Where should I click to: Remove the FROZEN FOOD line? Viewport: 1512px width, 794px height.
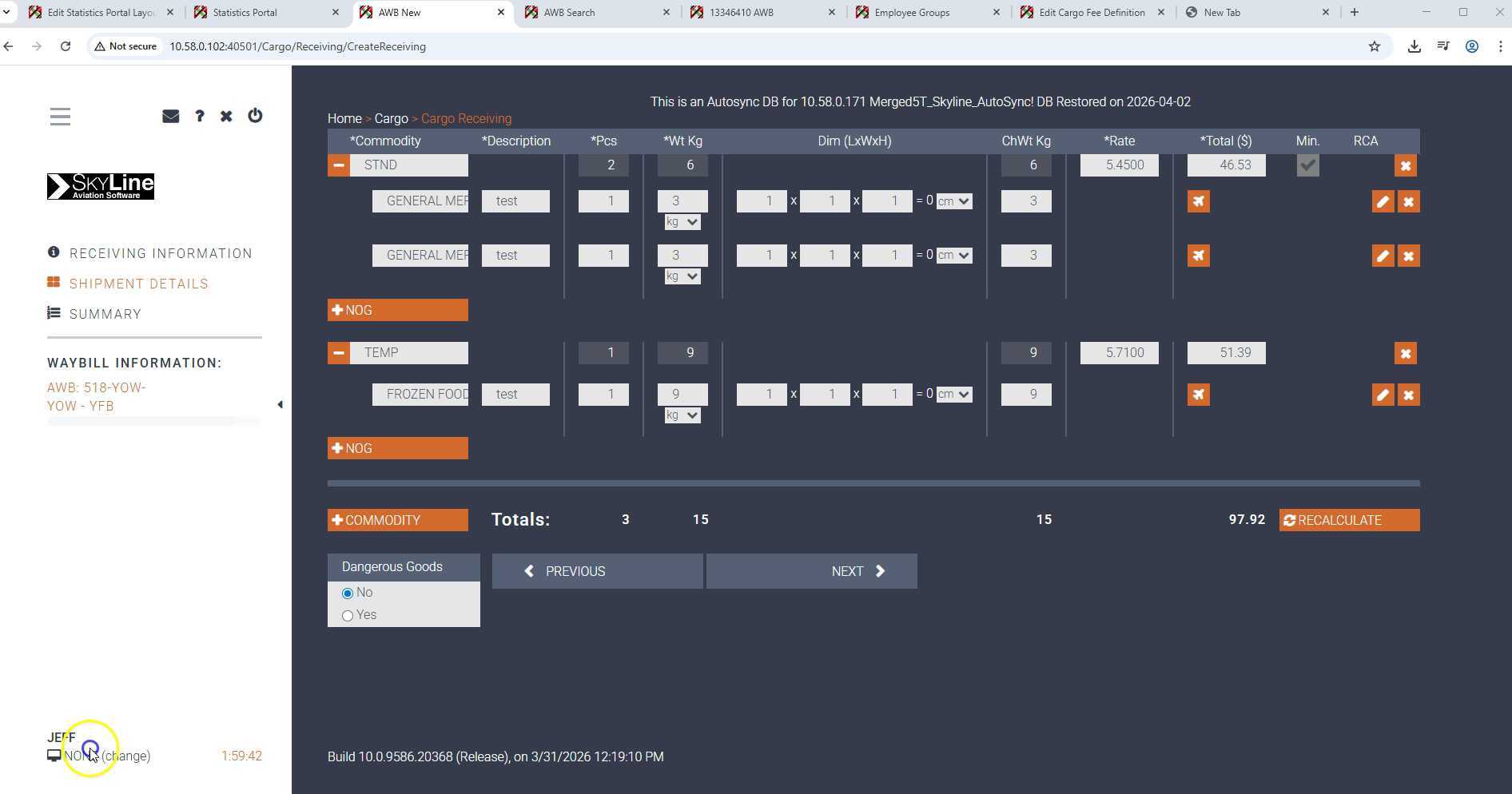coord(1409,395)
